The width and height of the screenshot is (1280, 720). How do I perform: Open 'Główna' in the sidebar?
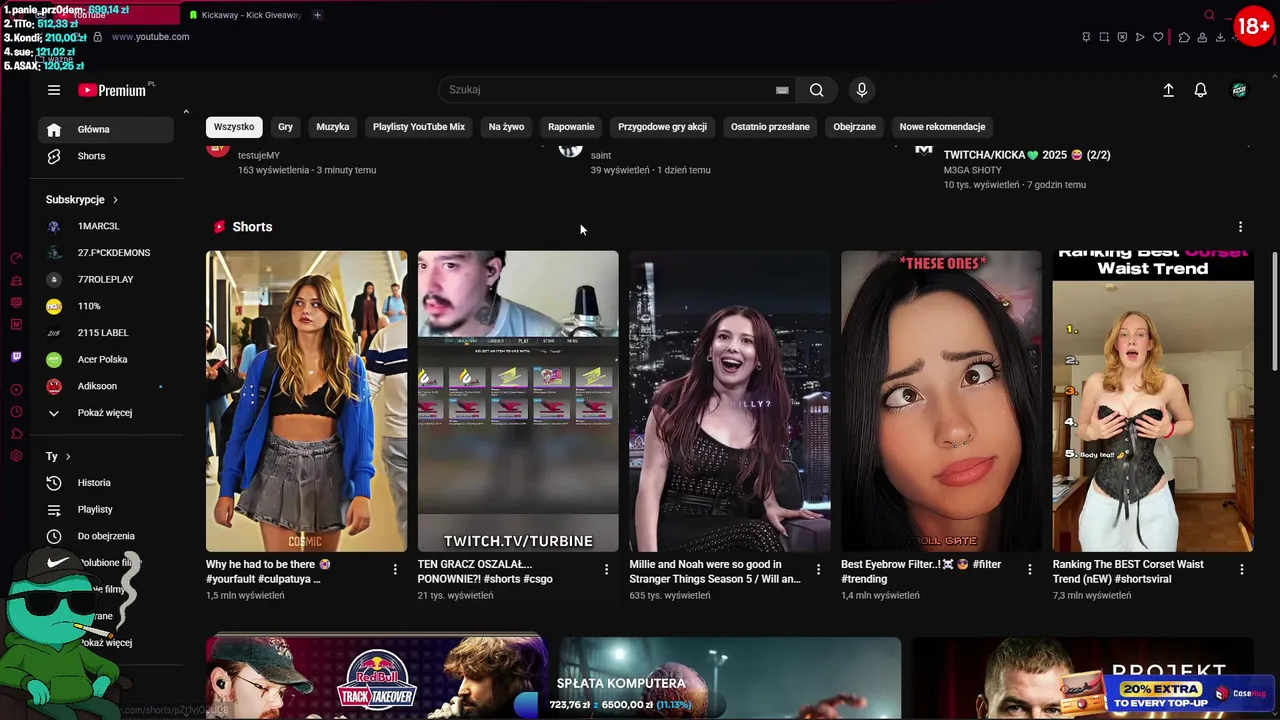106,129
